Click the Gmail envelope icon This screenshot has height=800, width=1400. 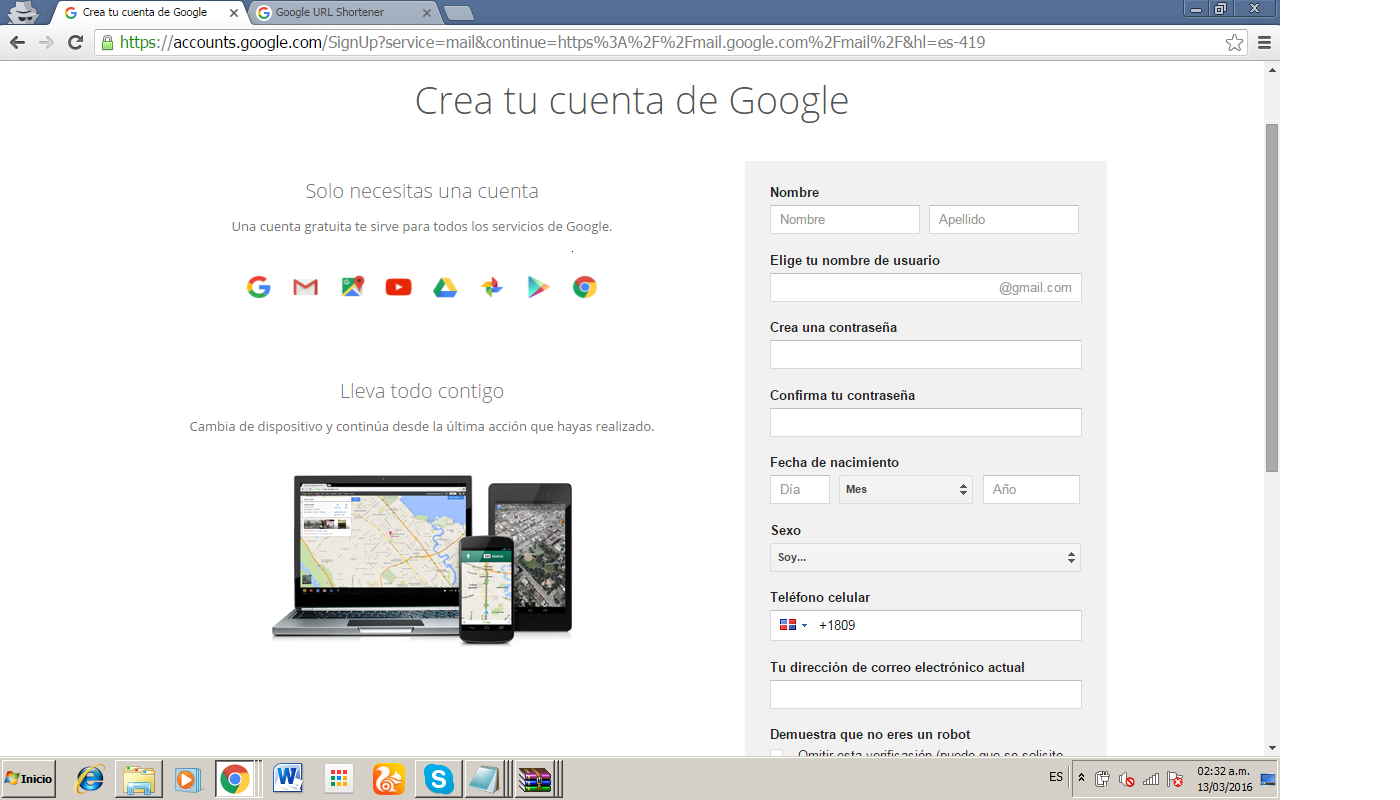click(x=305, y=287)
